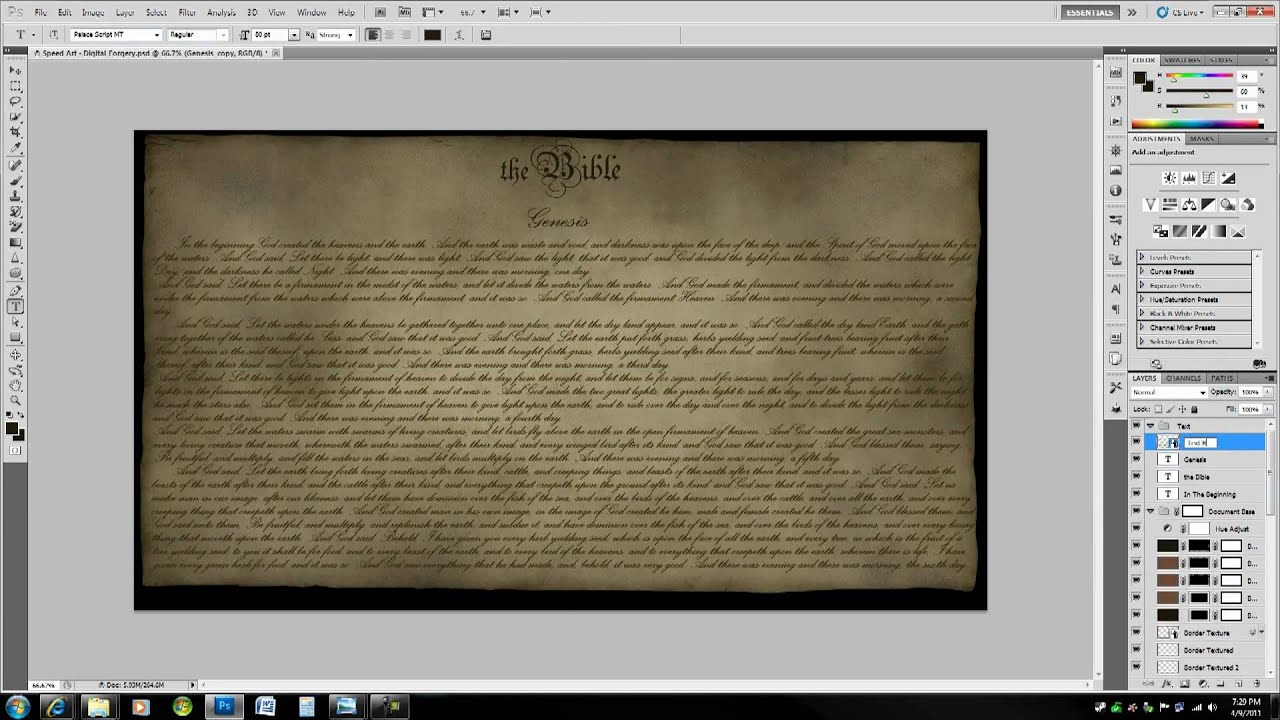Click the text color swatch in options bar
The image size is (1280, 720).
coord(432,35)
